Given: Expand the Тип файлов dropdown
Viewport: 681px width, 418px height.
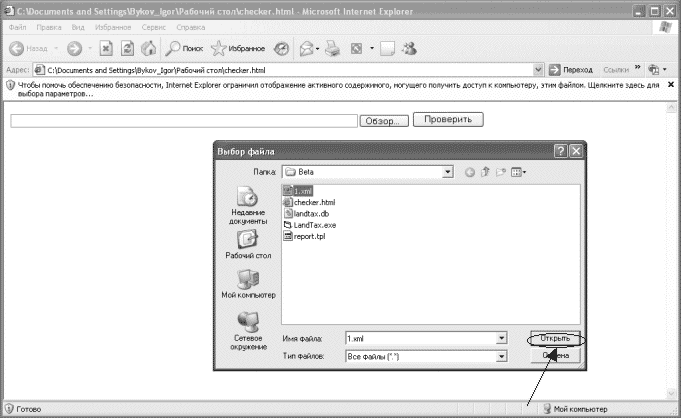Looking at the screenshot, I should tap(501, 356).
